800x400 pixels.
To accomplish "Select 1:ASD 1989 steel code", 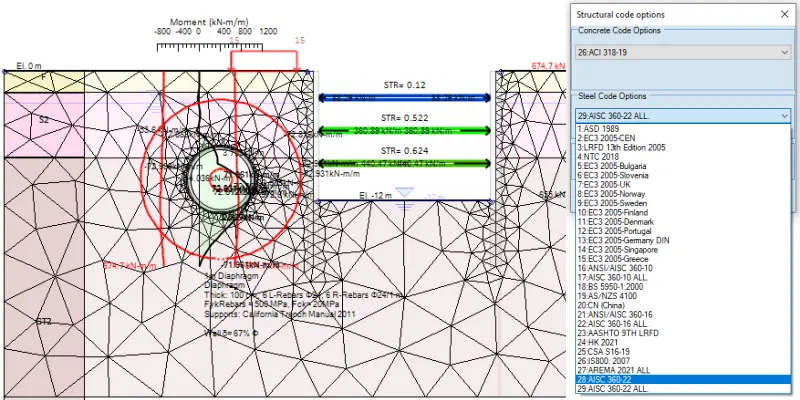I will tap(683, 129).
